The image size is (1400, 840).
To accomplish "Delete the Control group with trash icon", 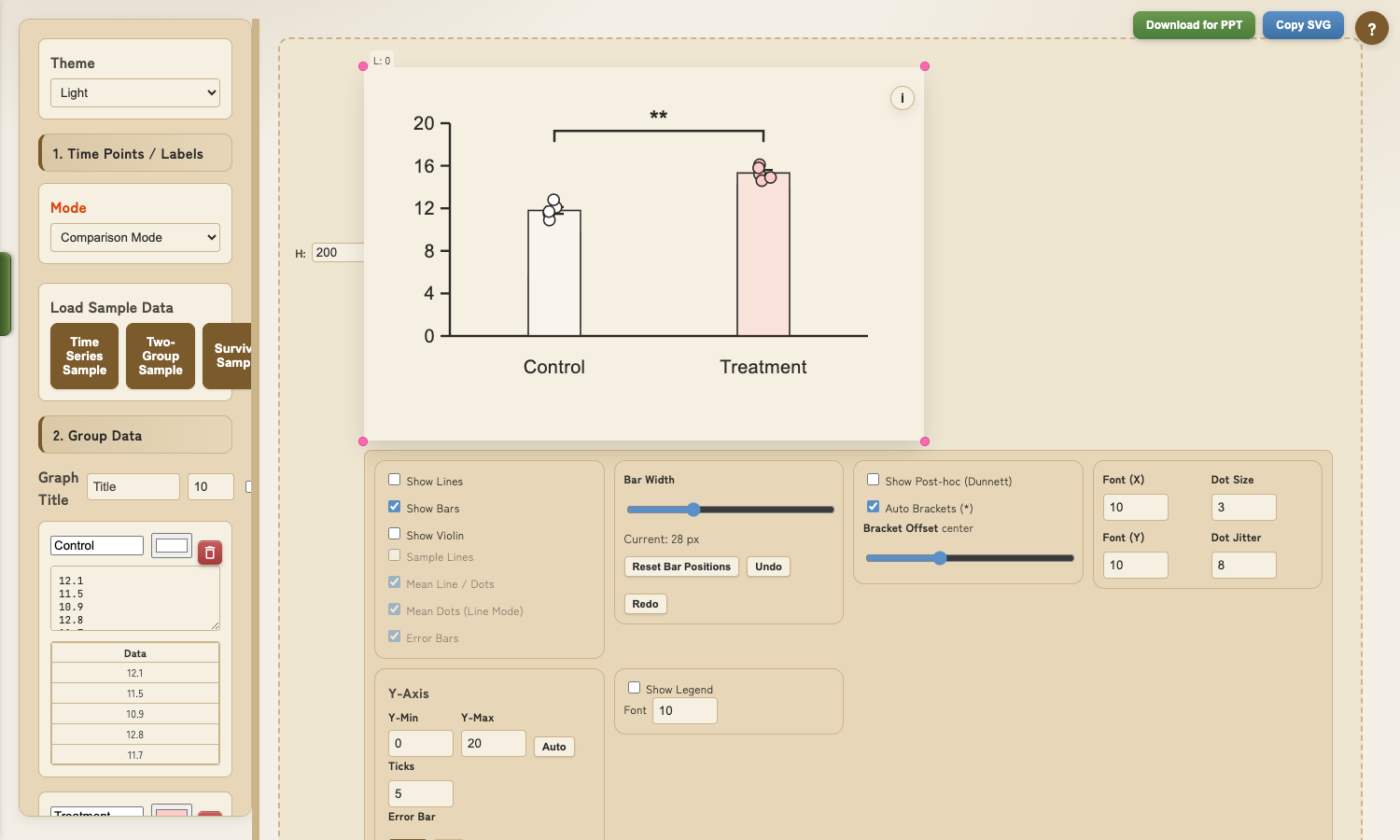I will pos(209,553).
